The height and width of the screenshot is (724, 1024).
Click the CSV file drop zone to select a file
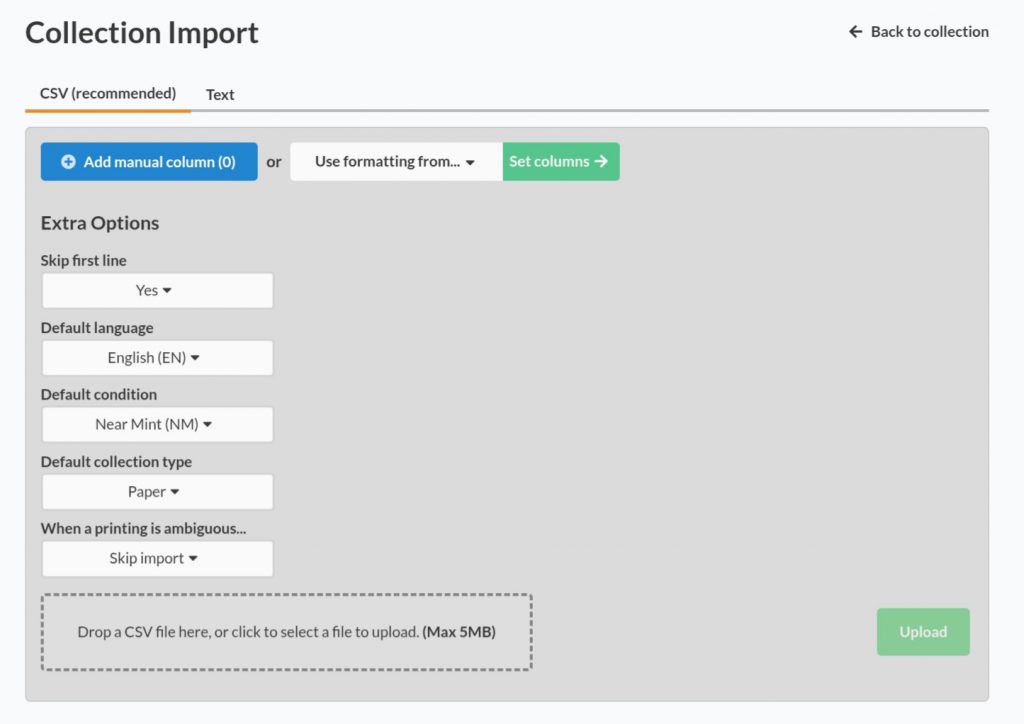[286, 631]
